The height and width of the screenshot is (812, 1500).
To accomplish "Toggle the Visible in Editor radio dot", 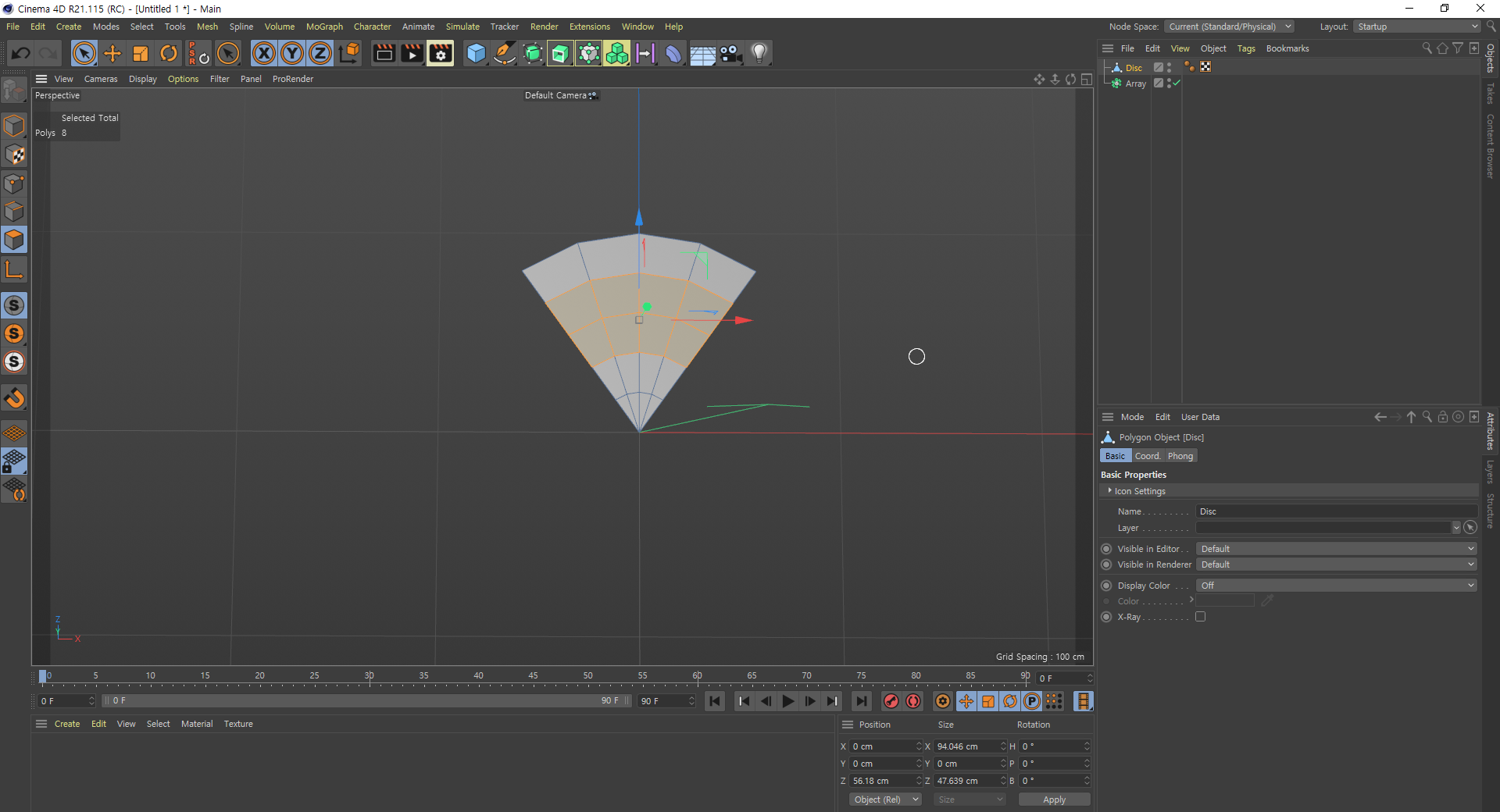I will pos(1106,549).
